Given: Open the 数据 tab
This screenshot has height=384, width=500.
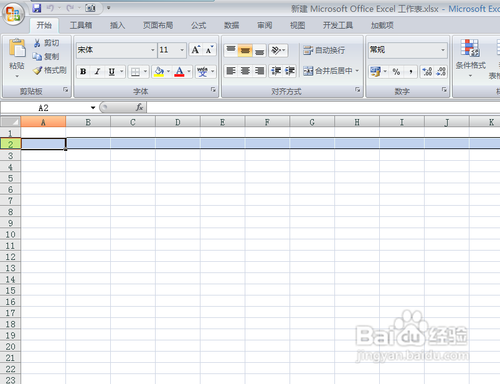Looking at the screenshot, I should (x=232, y=25).
